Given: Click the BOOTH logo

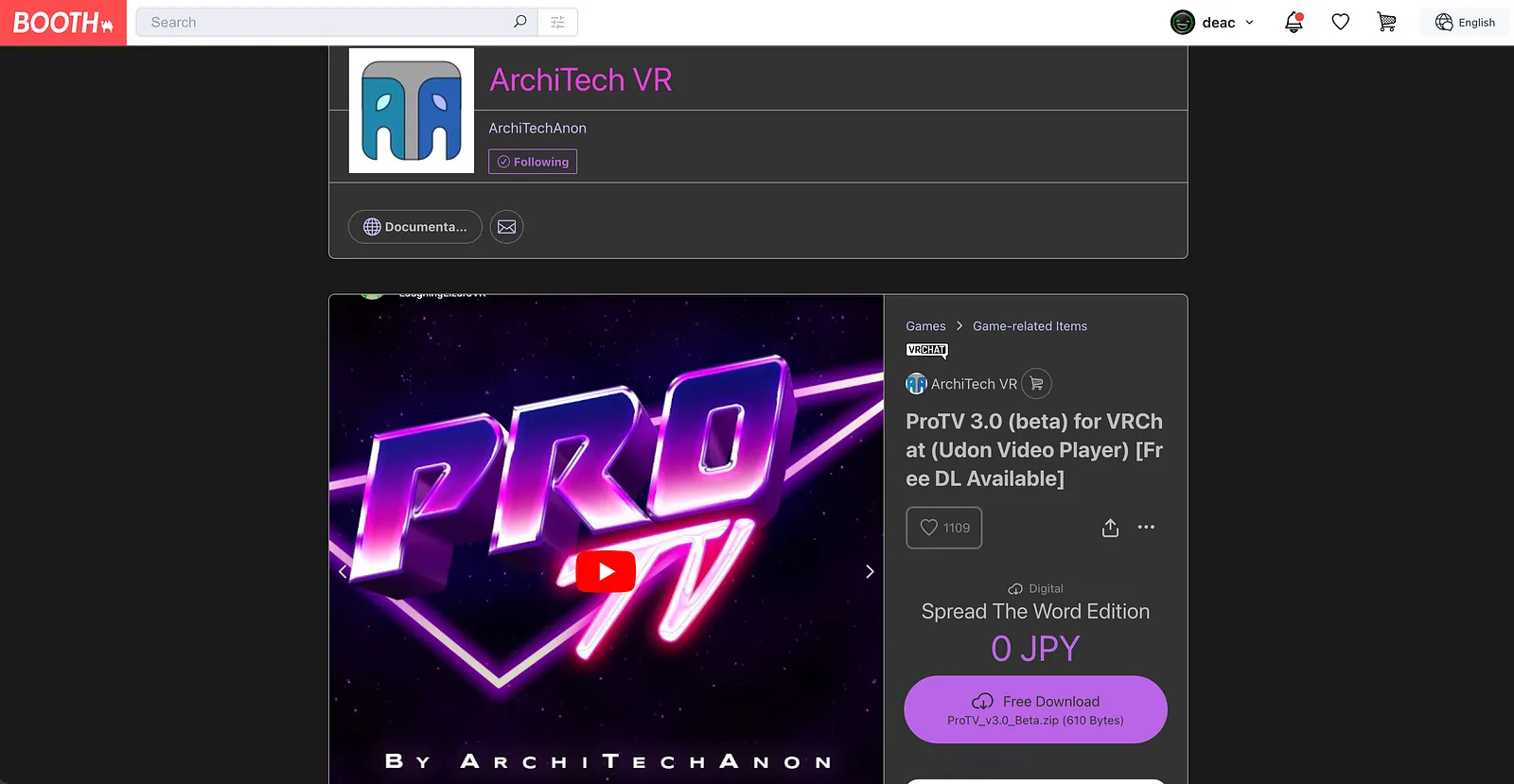Looking at the screenshot, I should point(62,23).
